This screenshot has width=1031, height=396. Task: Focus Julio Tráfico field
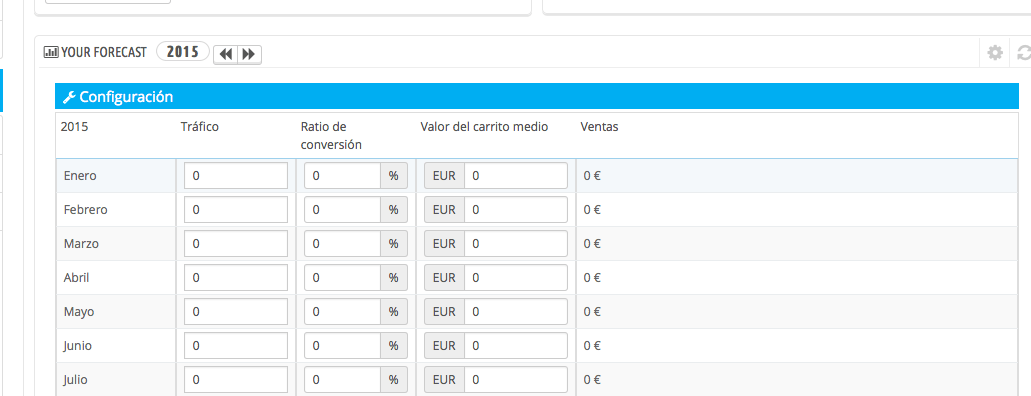pyautogui.click(x=236, y=380)
